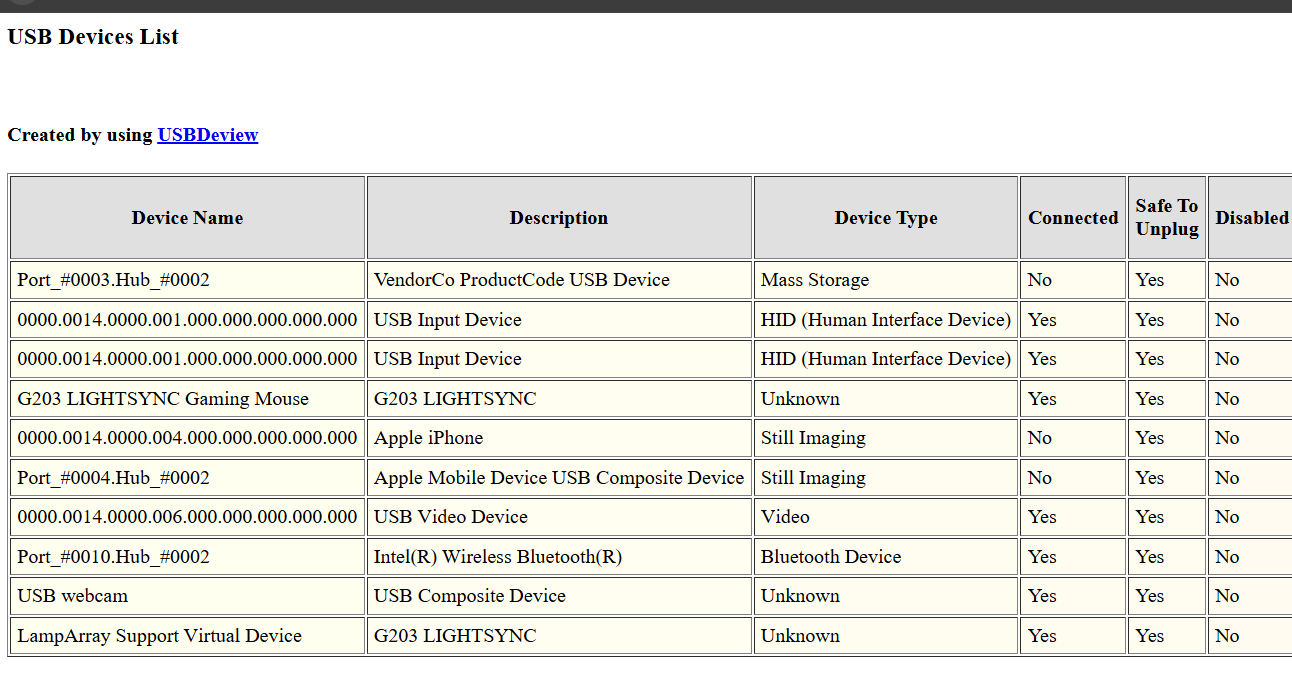Select the VendorCo ProductCode USB Device cell

pos(559,280)
